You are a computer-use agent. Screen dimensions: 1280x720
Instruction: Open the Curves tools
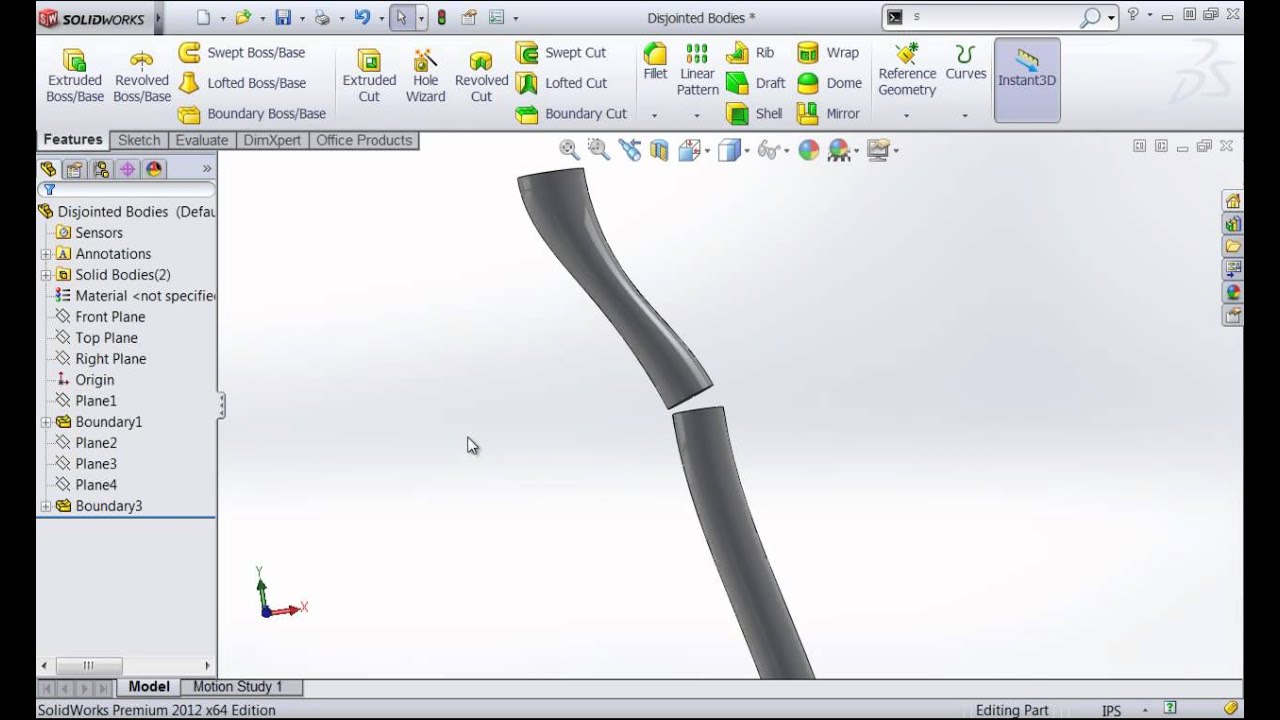(965, 61)
